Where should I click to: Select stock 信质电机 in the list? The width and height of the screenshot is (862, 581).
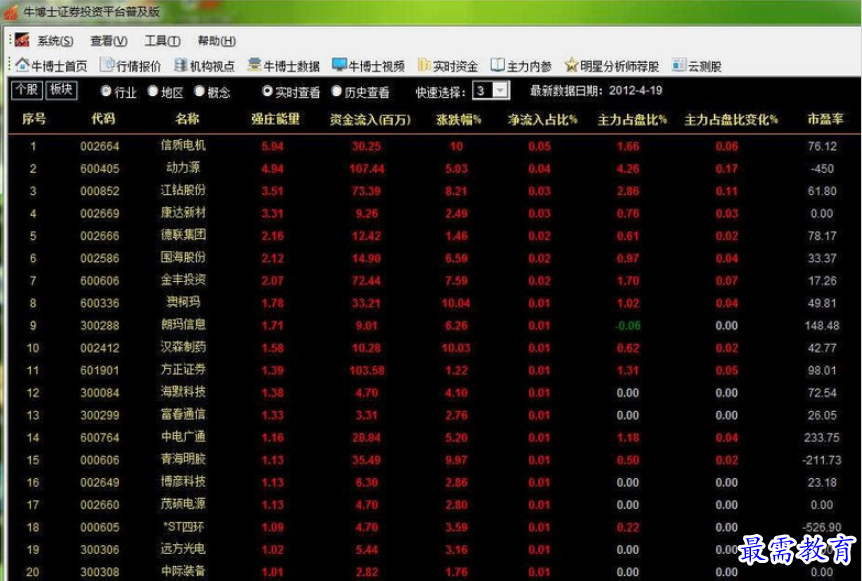(183, 145)
